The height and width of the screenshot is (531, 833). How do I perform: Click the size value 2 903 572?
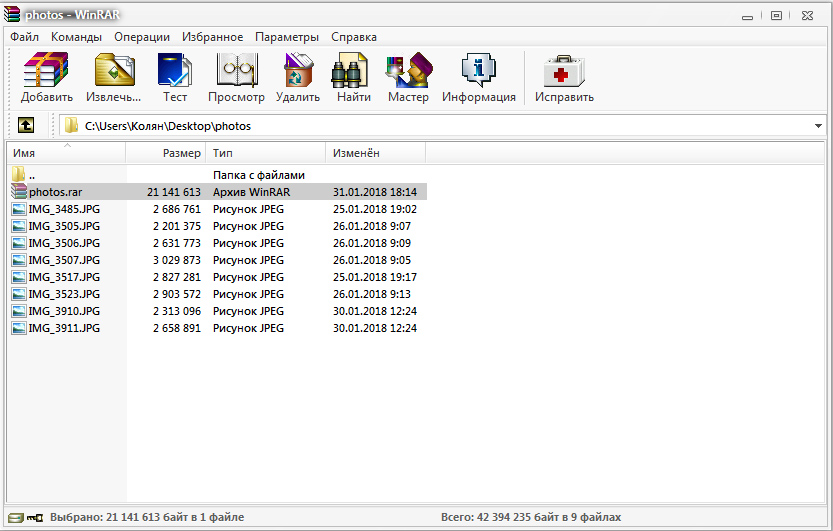click(x=177, y=294)
